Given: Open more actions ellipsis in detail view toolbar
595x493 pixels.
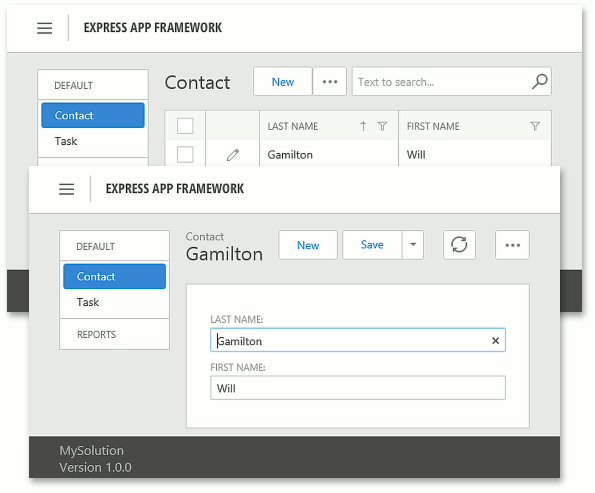Looking at the screenshot, I should [x=512, y=245].
